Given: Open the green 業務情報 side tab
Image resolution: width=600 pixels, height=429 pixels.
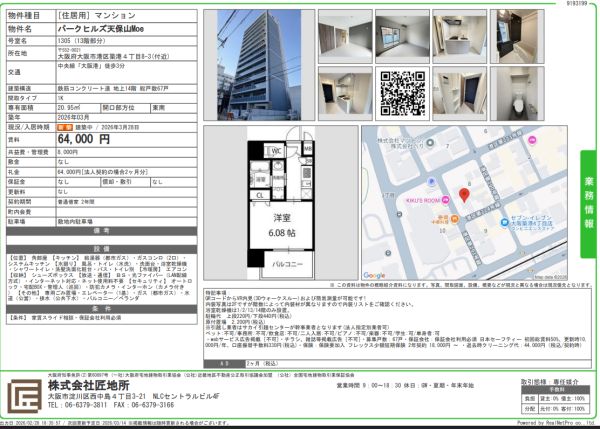Looking at the screenshot, I should (589, 204).
